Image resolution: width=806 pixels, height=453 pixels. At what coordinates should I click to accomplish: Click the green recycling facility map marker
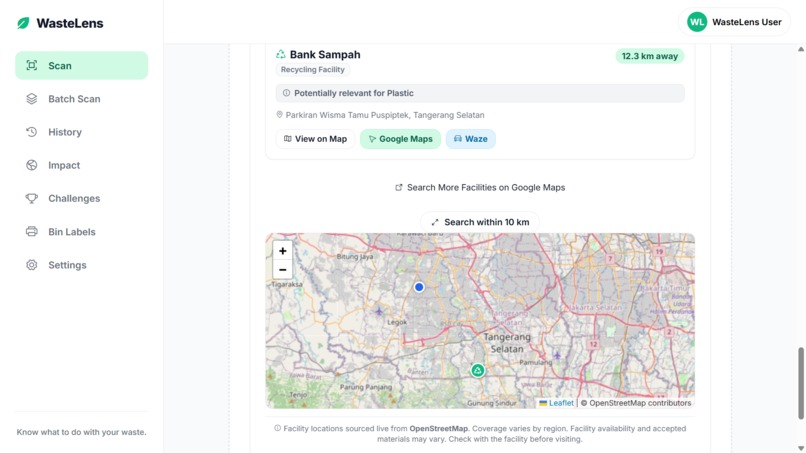click(478, 370)
